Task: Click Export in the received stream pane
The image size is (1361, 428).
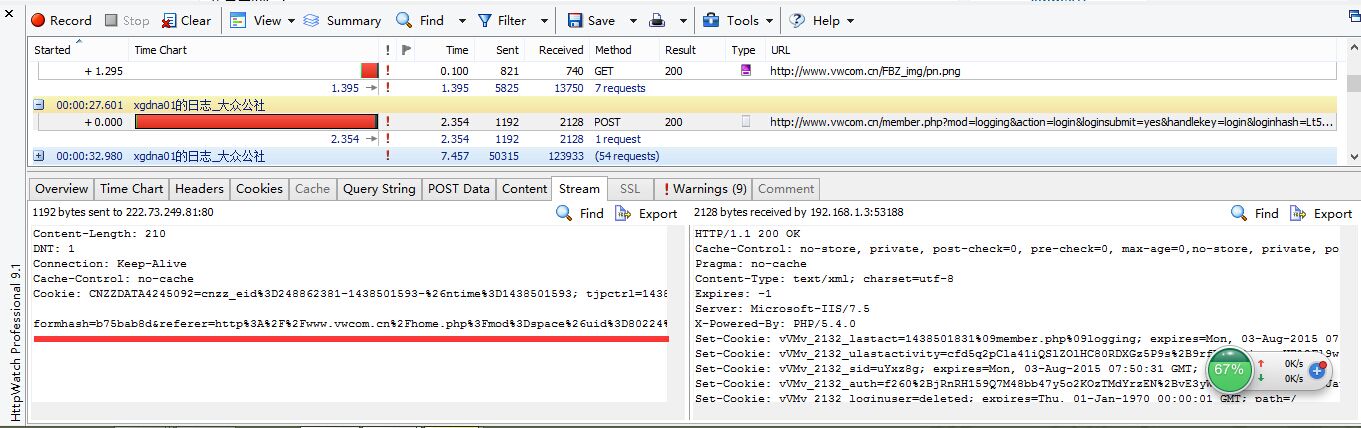Action: 1321,213
